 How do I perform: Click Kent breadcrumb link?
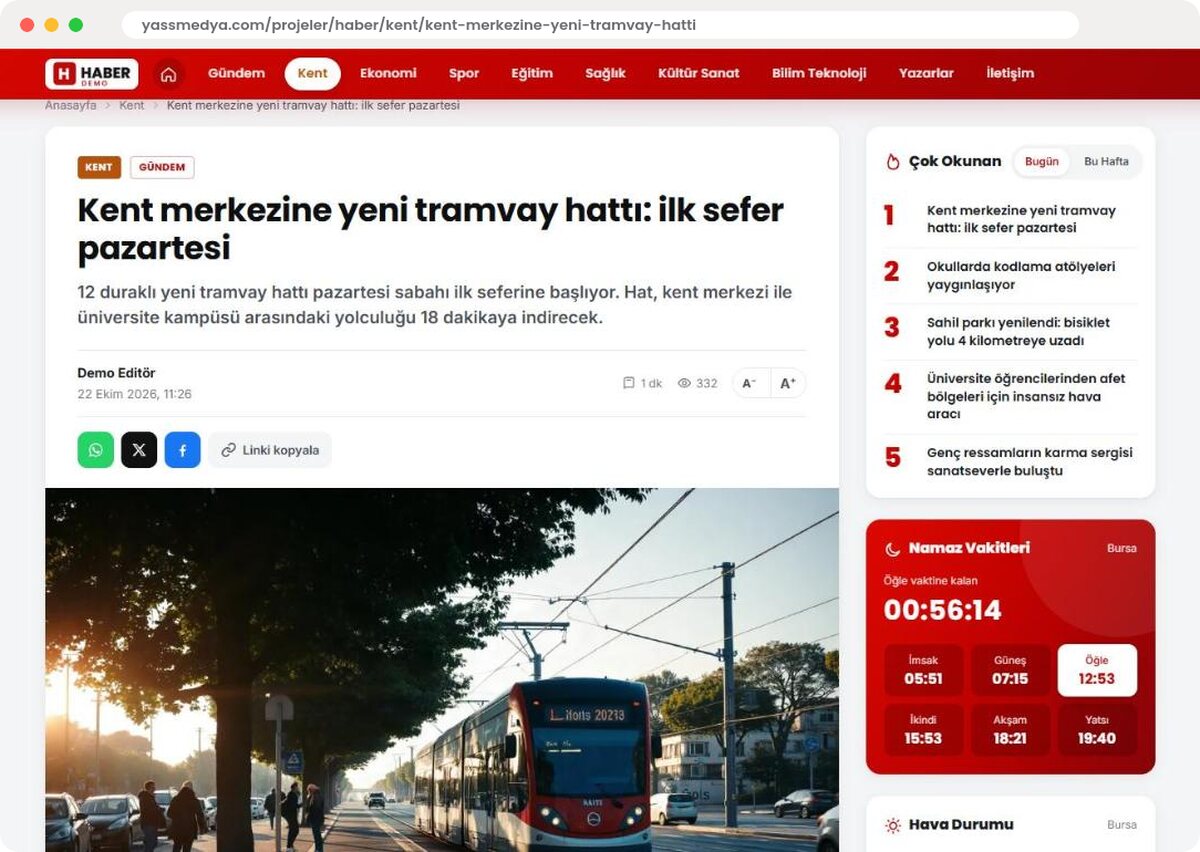(x=132, y=105)
